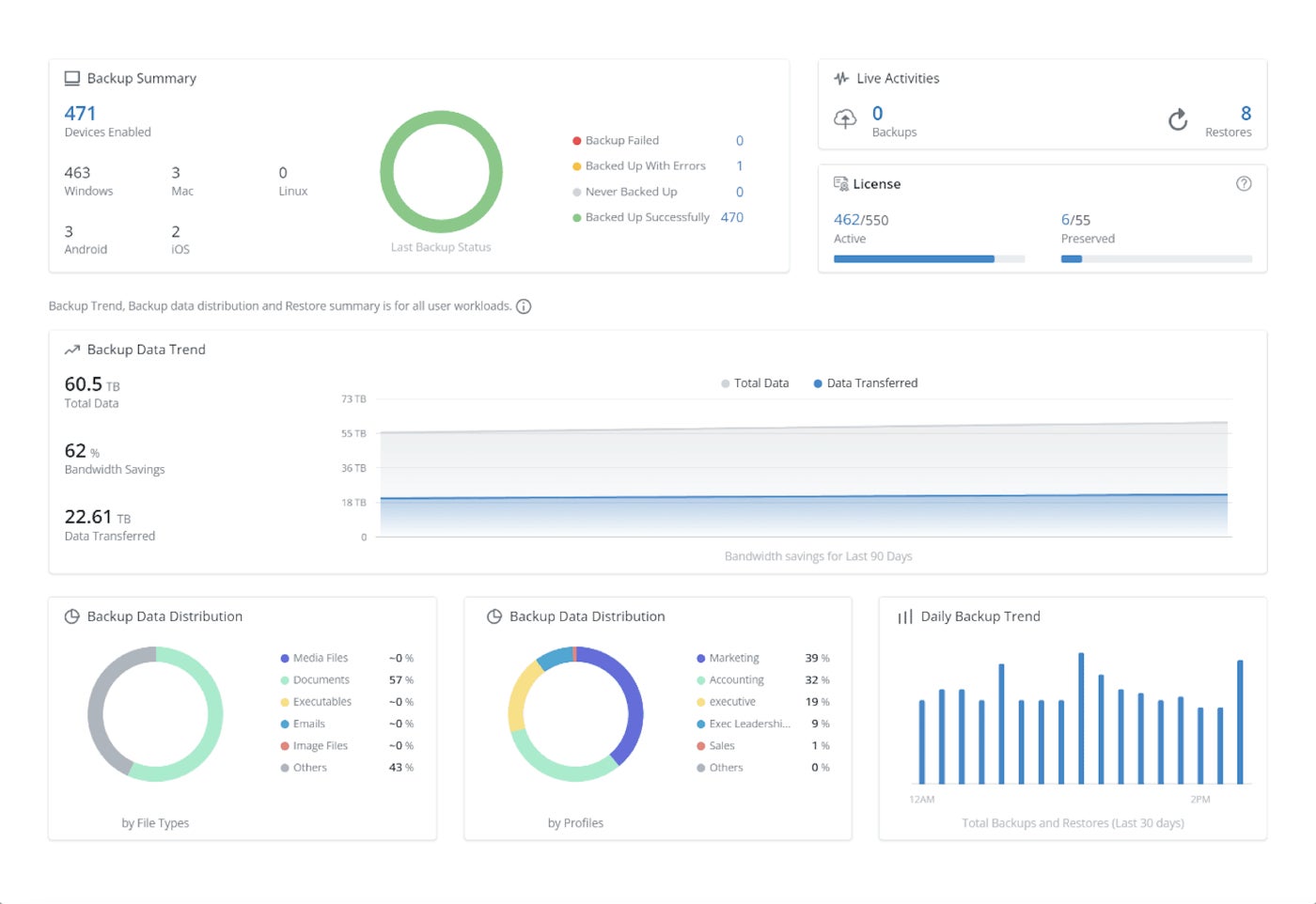Select the Documents 57% legend entry
This screenshot has height=904, width=1316.
[x=347, y=680]
